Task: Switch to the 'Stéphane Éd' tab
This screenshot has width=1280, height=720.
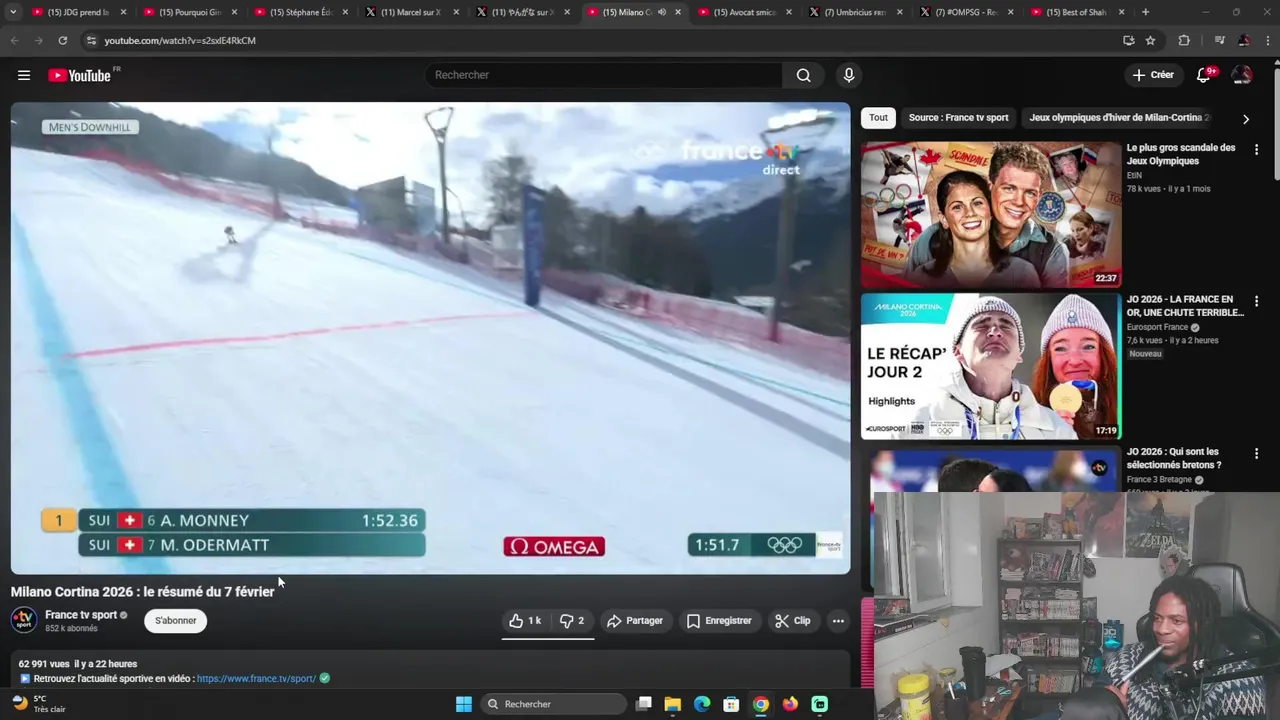Action: pyautogui.click(x=301, y=12)
